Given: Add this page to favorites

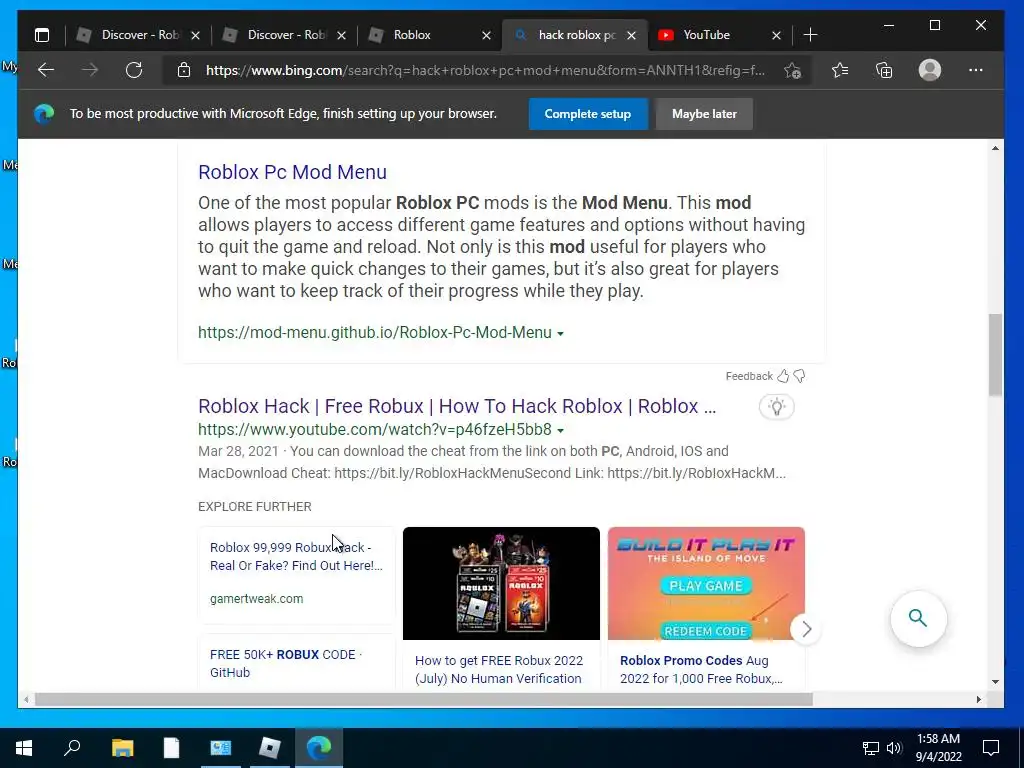Looking at the screenshot, I should [793, 71].
